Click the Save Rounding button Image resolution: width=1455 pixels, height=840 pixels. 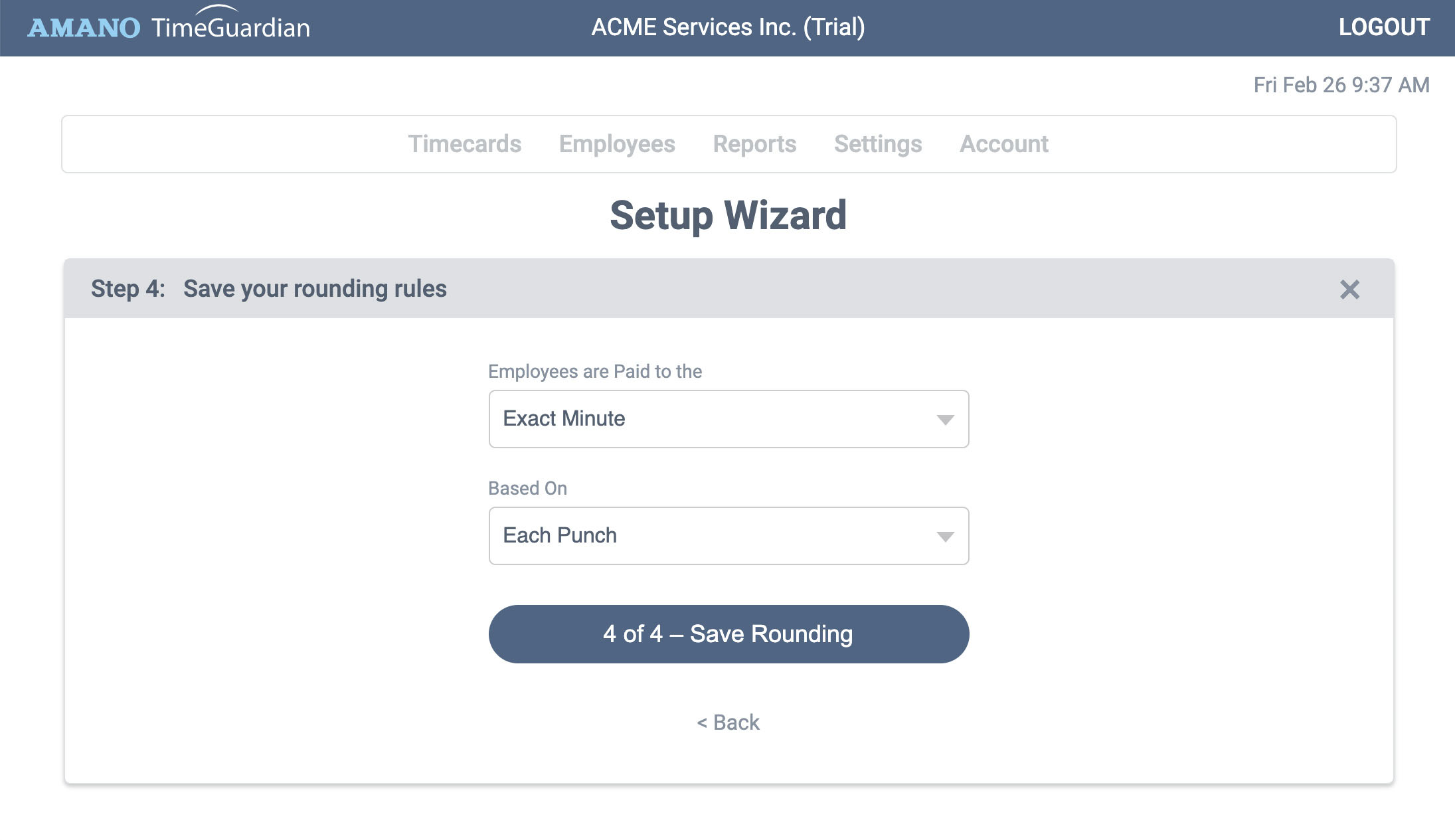click(x=728, y=634)
